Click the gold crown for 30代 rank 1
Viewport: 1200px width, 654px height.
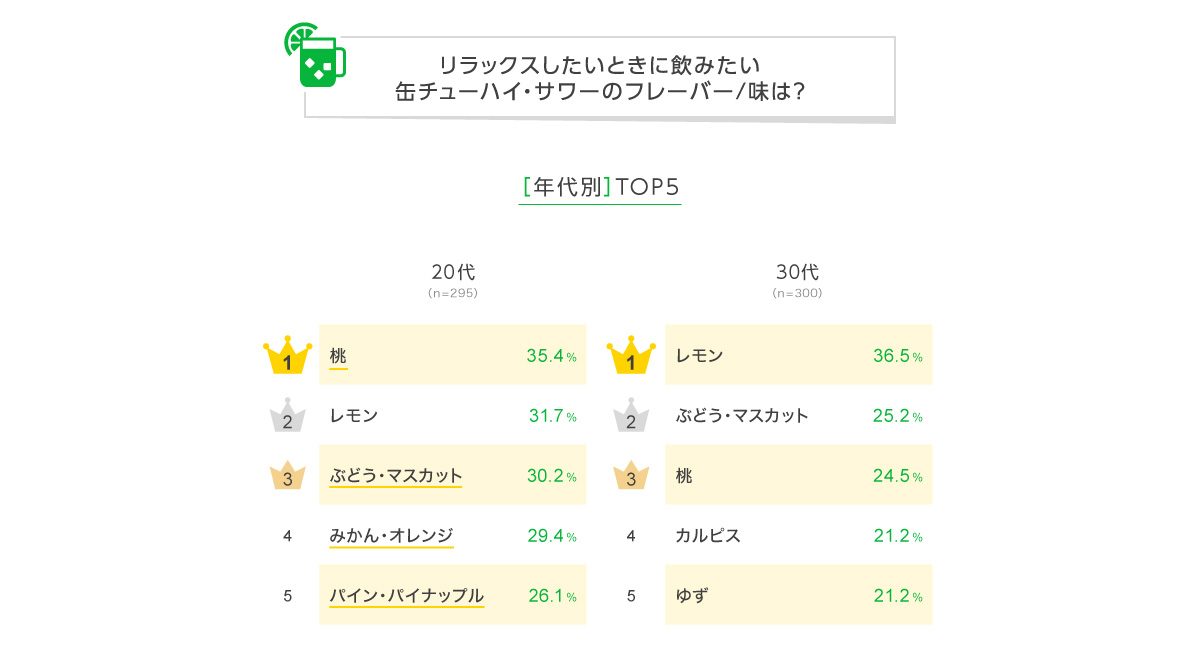[631, 355]
